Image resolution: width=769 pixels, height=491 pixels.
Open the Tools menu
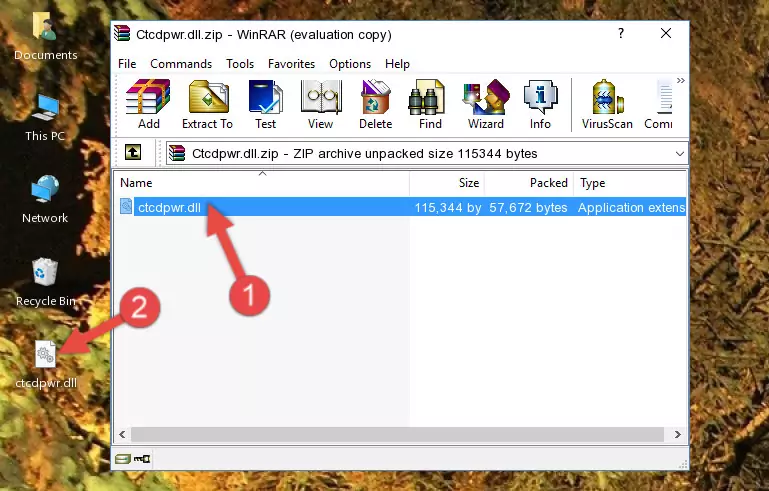240,64
